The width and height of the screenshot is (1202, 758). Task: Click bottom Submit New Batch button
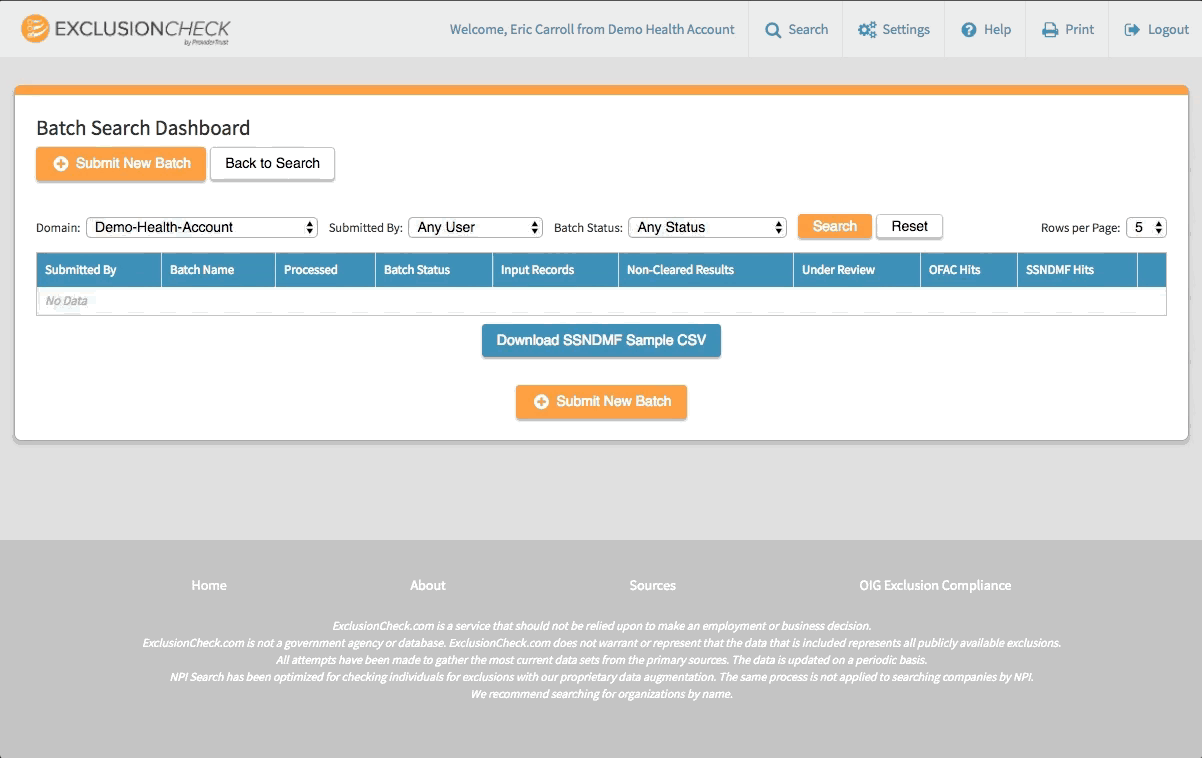pos(601,402)
